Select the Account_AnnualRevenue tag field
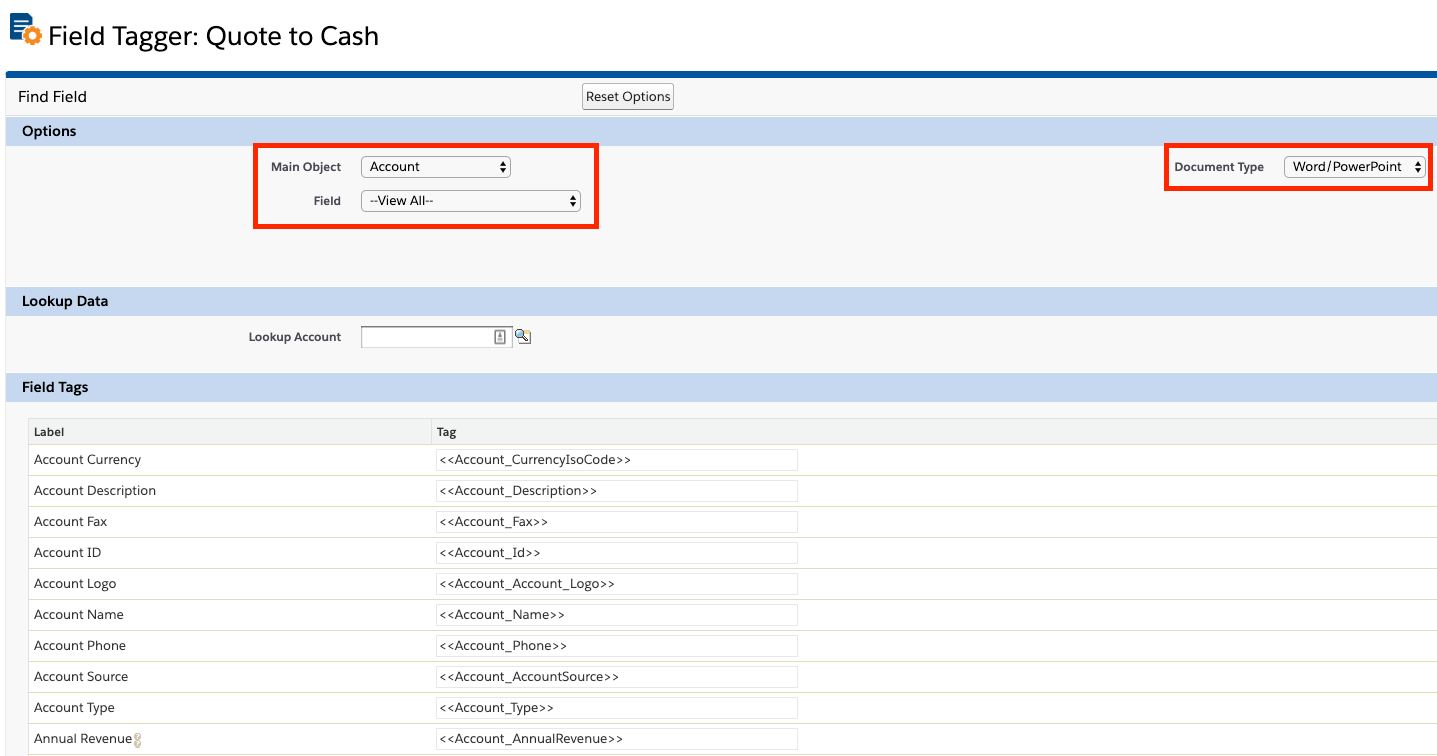The width and height of the screenshot is (1437, 756). click(617, 739)
